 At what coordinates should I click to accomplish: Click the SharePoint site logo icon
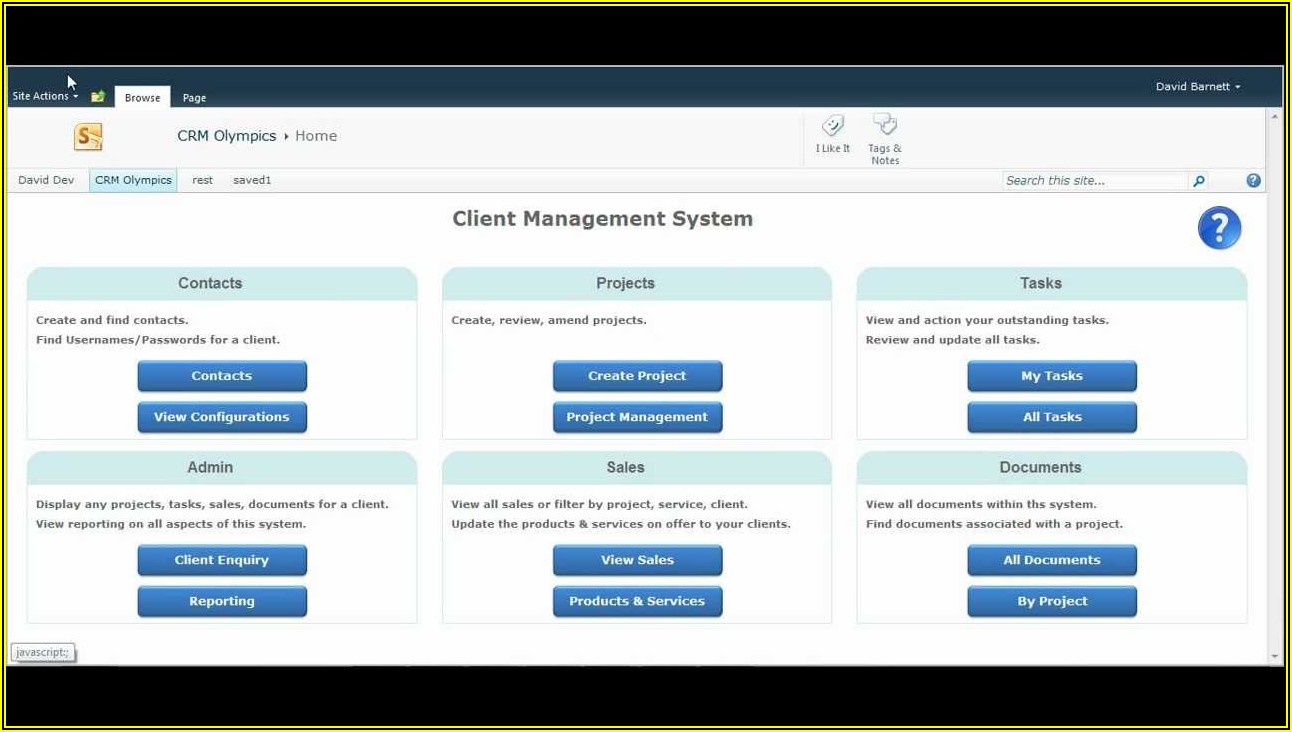pyautogui.click(x=88, y=137)
